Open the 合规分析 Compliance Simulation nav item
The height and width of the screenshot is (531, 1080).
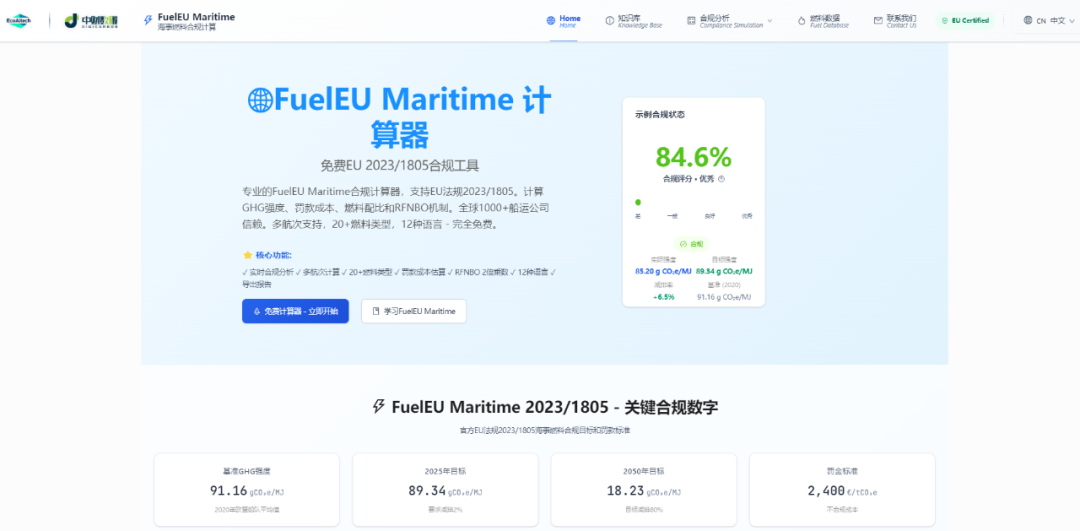(x=729, y=21)
